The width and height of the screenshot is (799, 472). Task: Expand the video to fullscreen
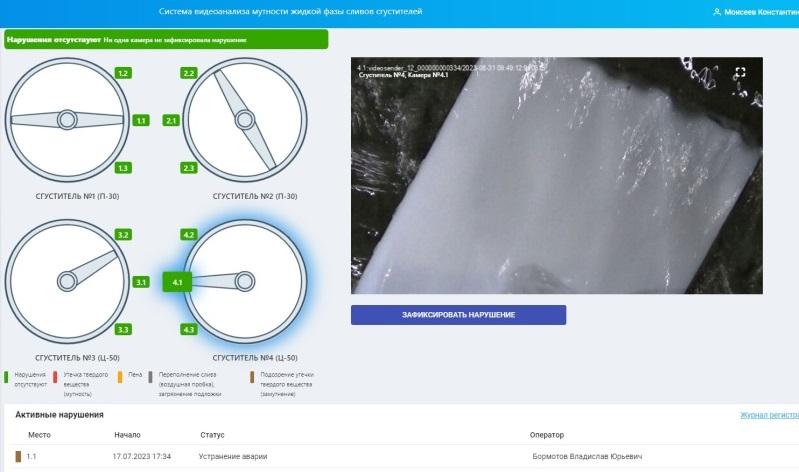[x=741, y=72]
